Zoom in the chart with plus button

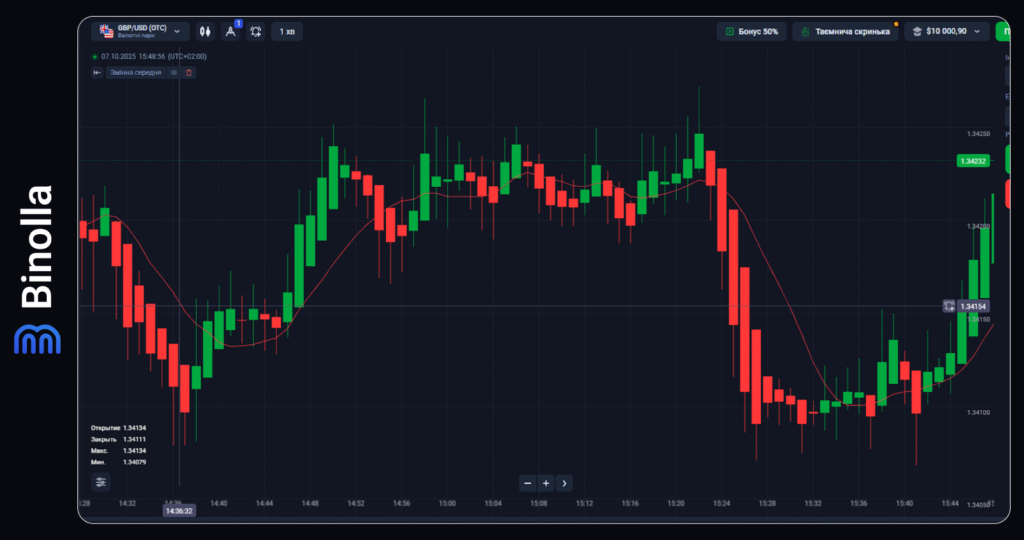point(546,483)
